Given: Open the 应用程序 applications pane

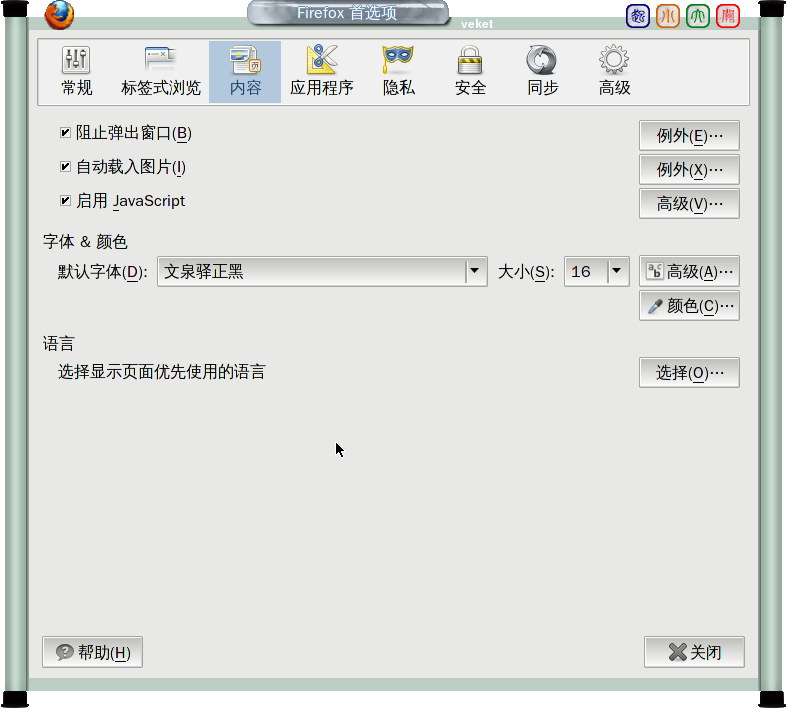Looking at the screenshot, I should 322,72.
